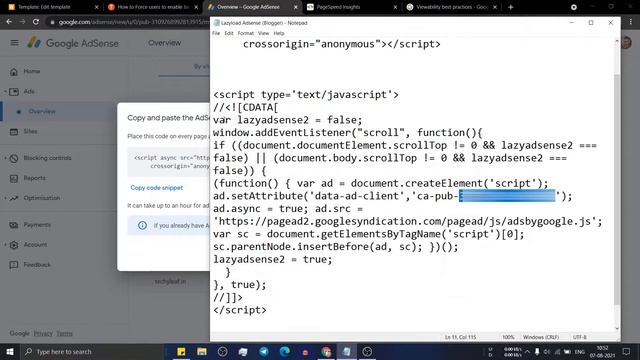The image size is (640, 360).
Task: Open the Notepad Edit menu
Action: point(229,33)
